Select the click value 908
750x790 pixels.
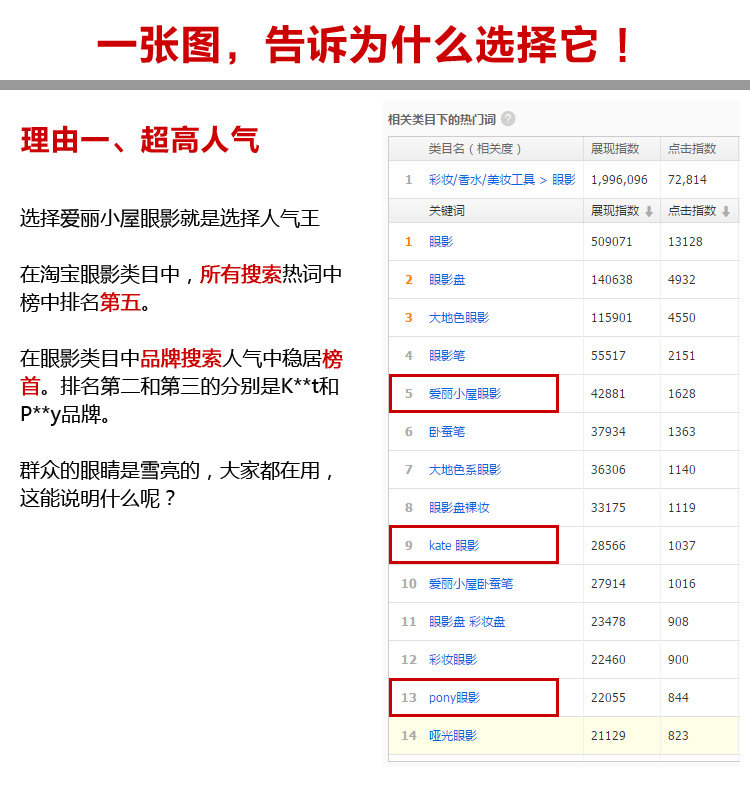tap(678, 622)
